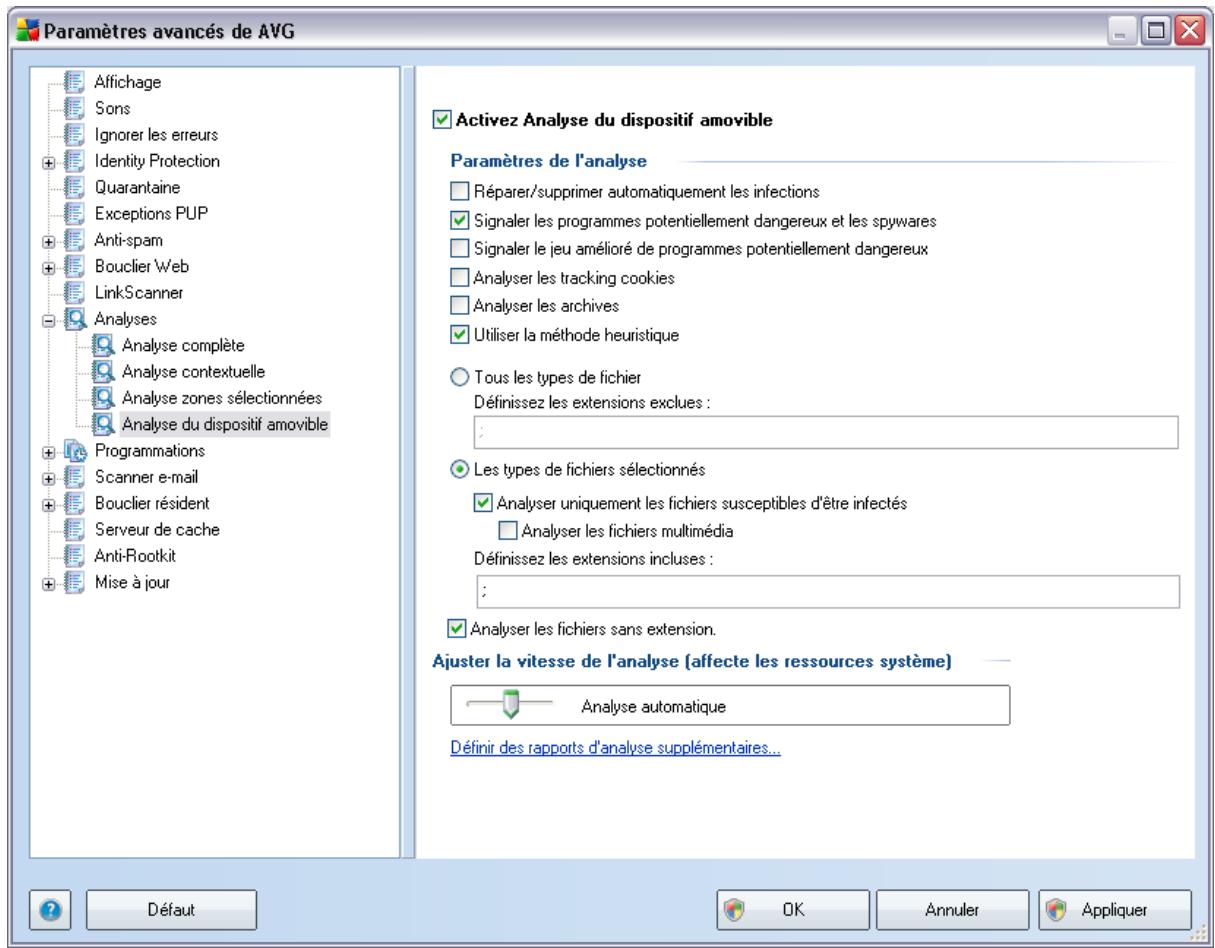
Task: Collapse the Analyses node
Action: click(x=47, y=320)
